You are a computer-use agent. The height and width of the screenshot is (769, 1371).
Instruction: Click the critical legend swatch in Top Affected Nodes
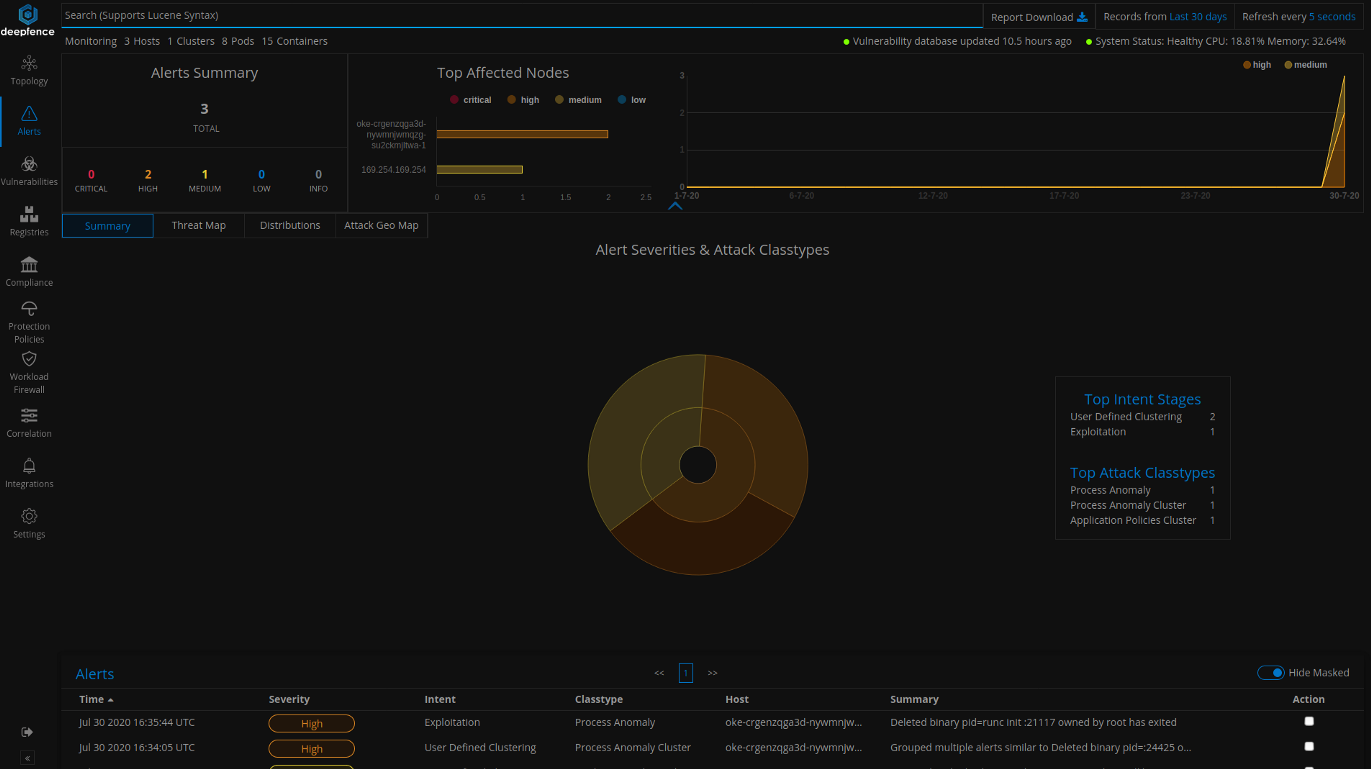[x=454, y=99]
